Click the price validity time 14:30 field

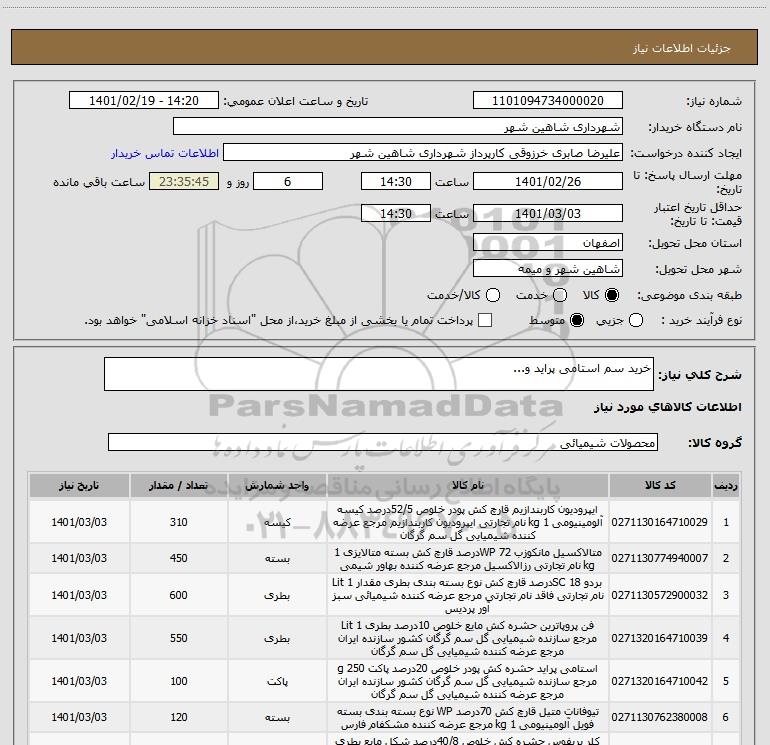[396, 213]
